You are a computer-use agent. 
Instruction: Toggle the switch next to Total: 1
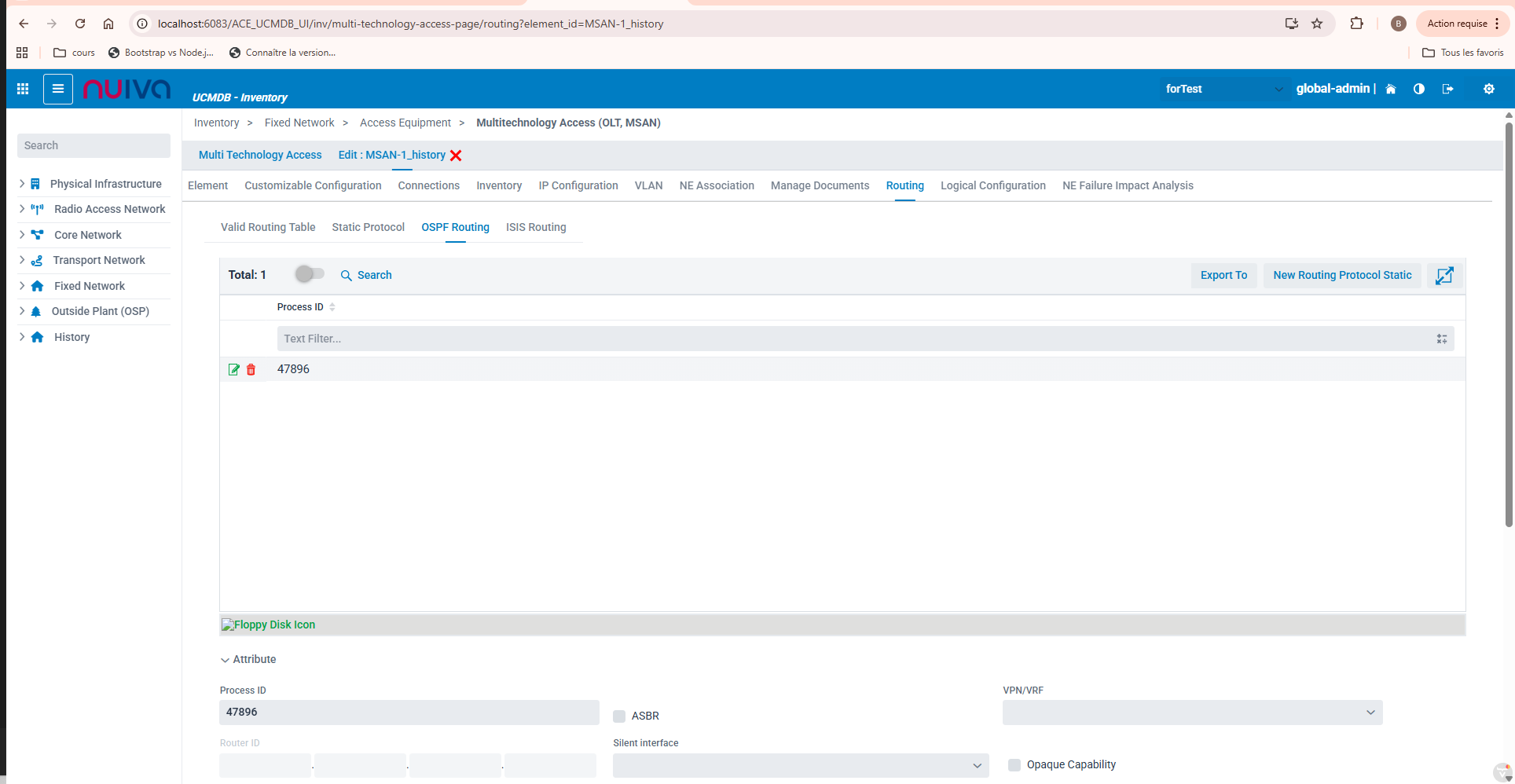tap(309, 274)
